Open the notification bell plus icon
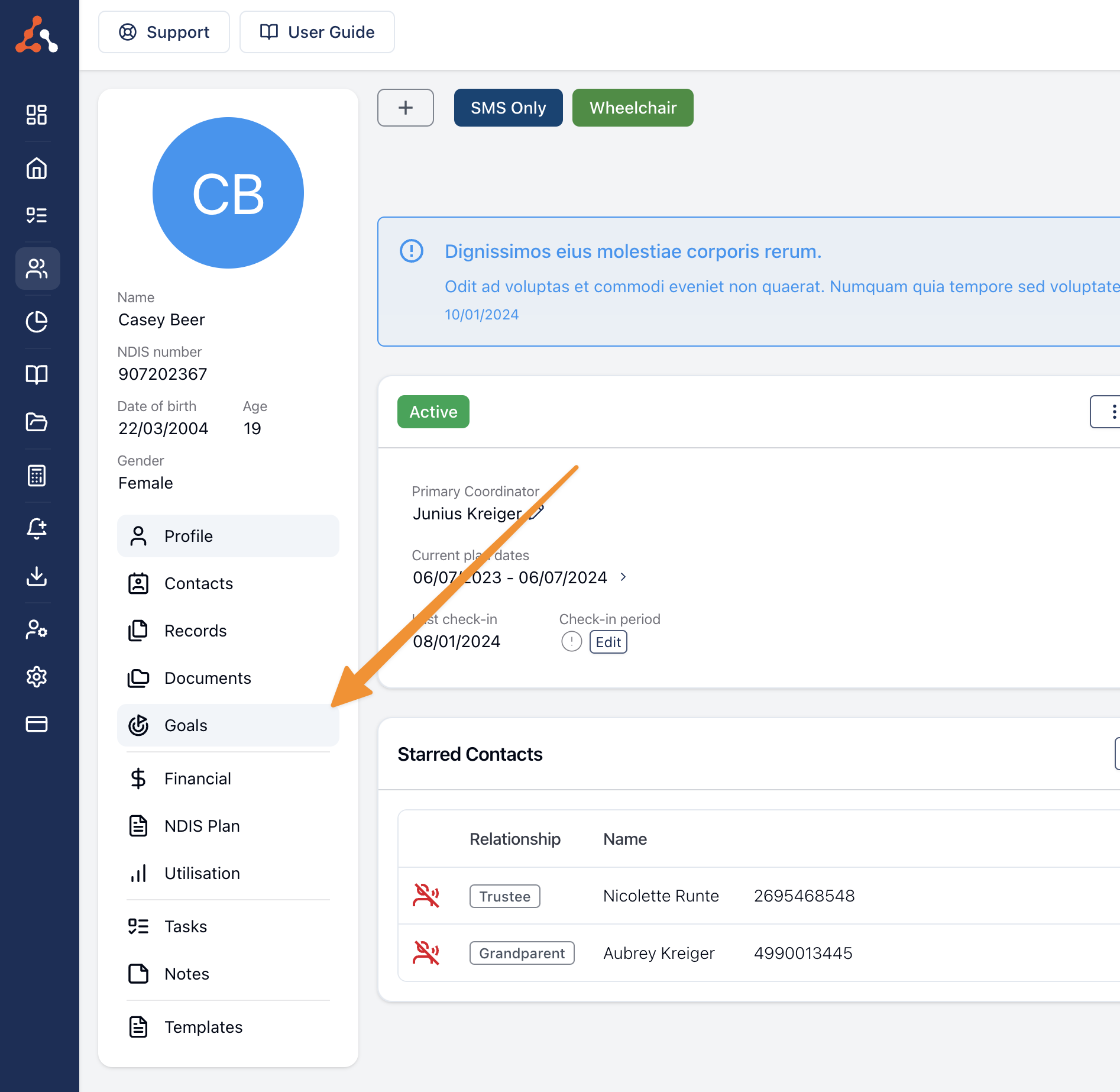The image size is (1120, 1092). click(37, 528)
